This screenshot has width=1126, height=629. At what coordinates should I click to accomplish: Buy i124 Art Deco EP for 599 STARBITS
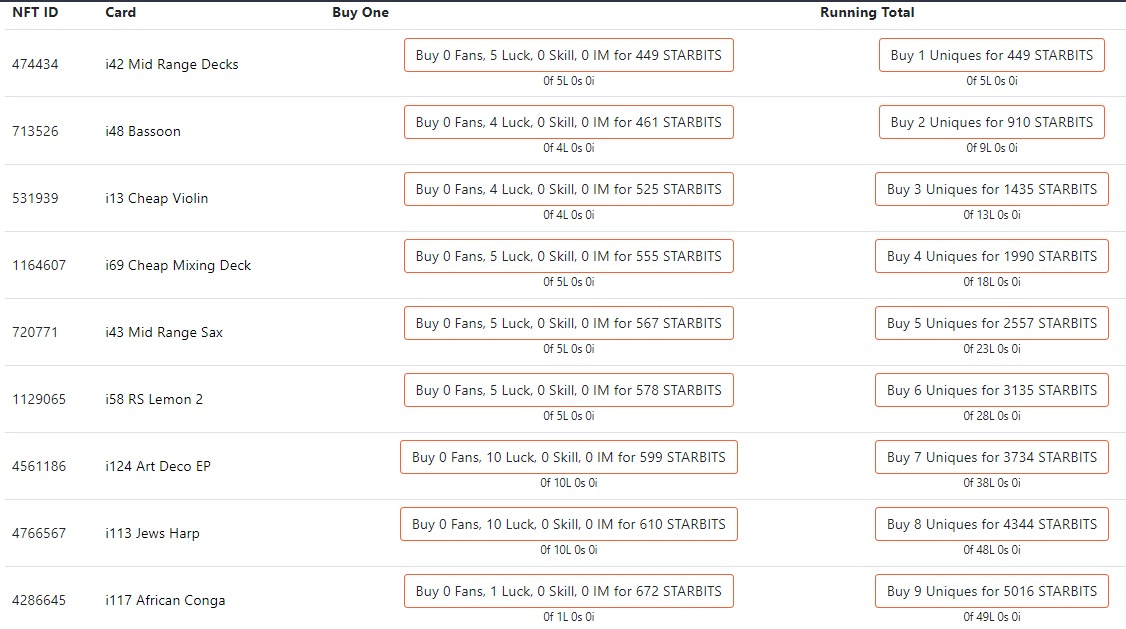click(x=569, y=457)
